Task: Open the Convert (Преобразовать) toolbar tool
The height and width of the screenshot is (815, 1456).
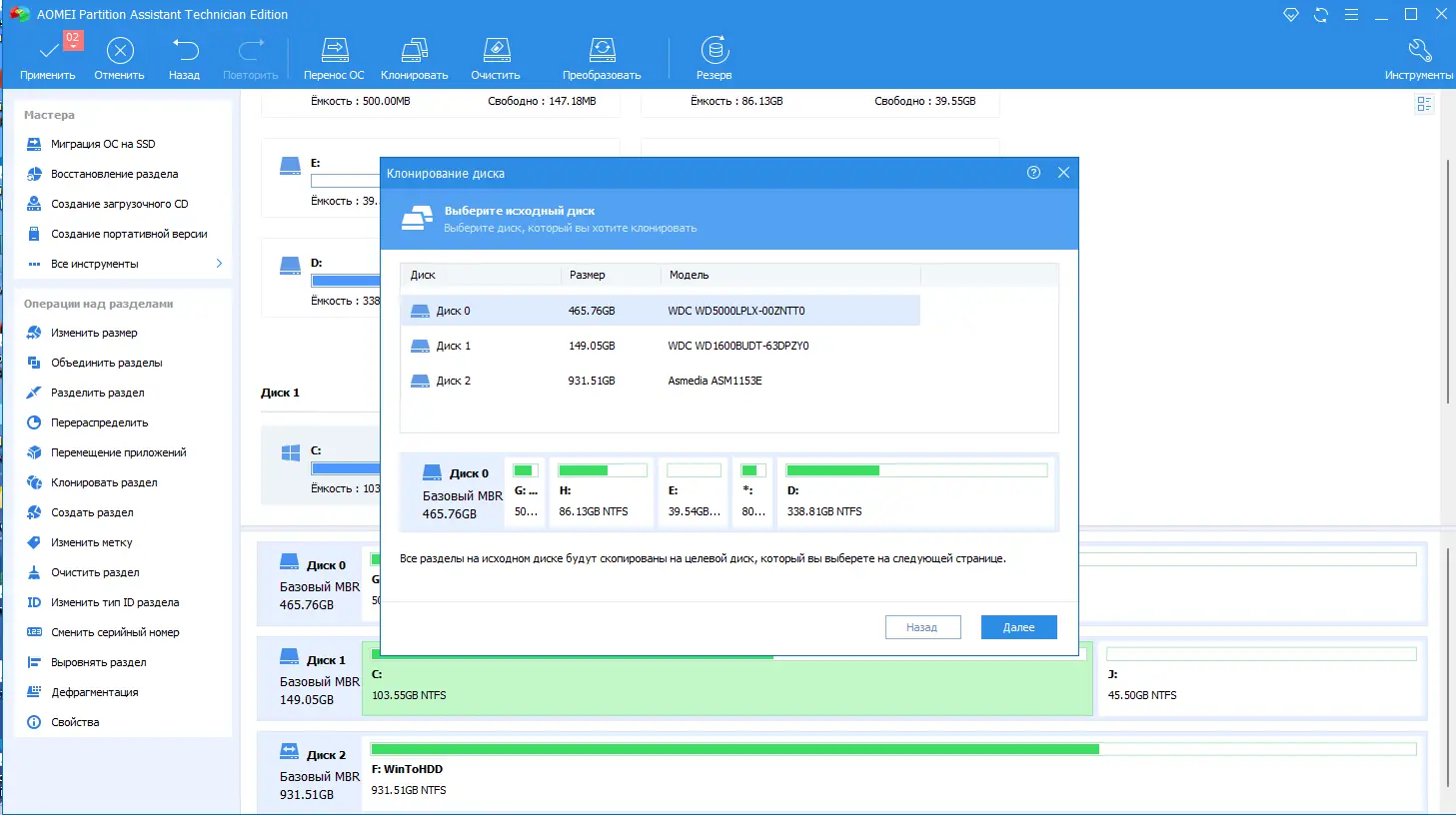Action: pyautogui.click(x=602, y=59)
